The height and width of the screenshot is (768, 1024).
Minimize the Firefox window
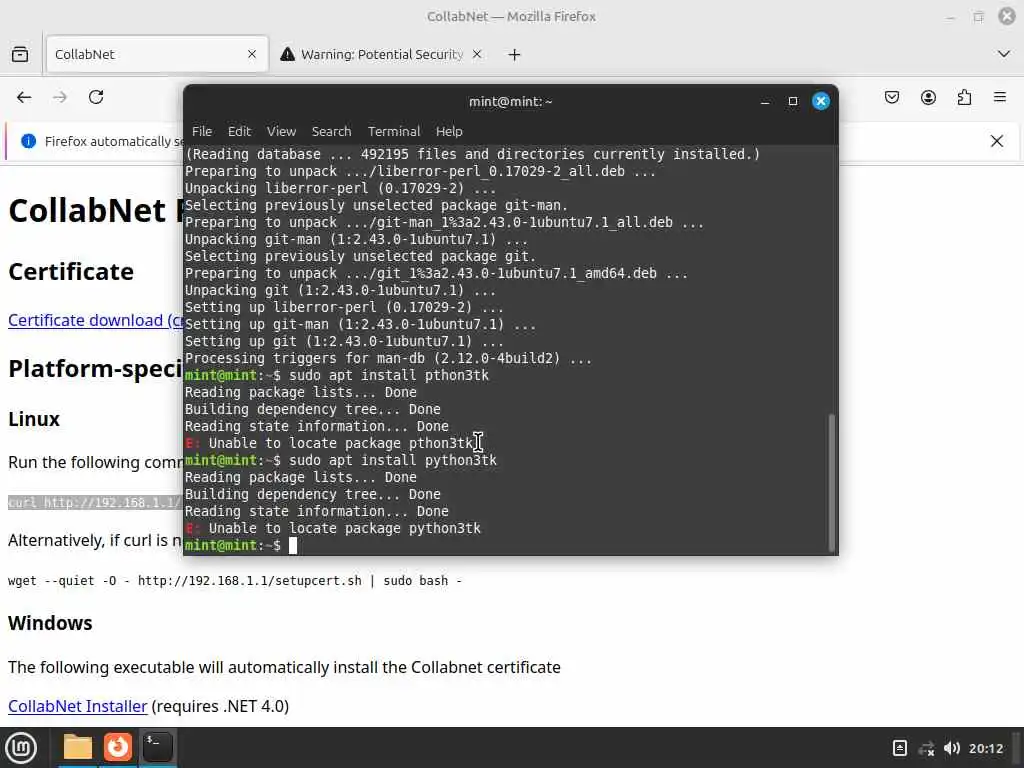pos(950,17)
